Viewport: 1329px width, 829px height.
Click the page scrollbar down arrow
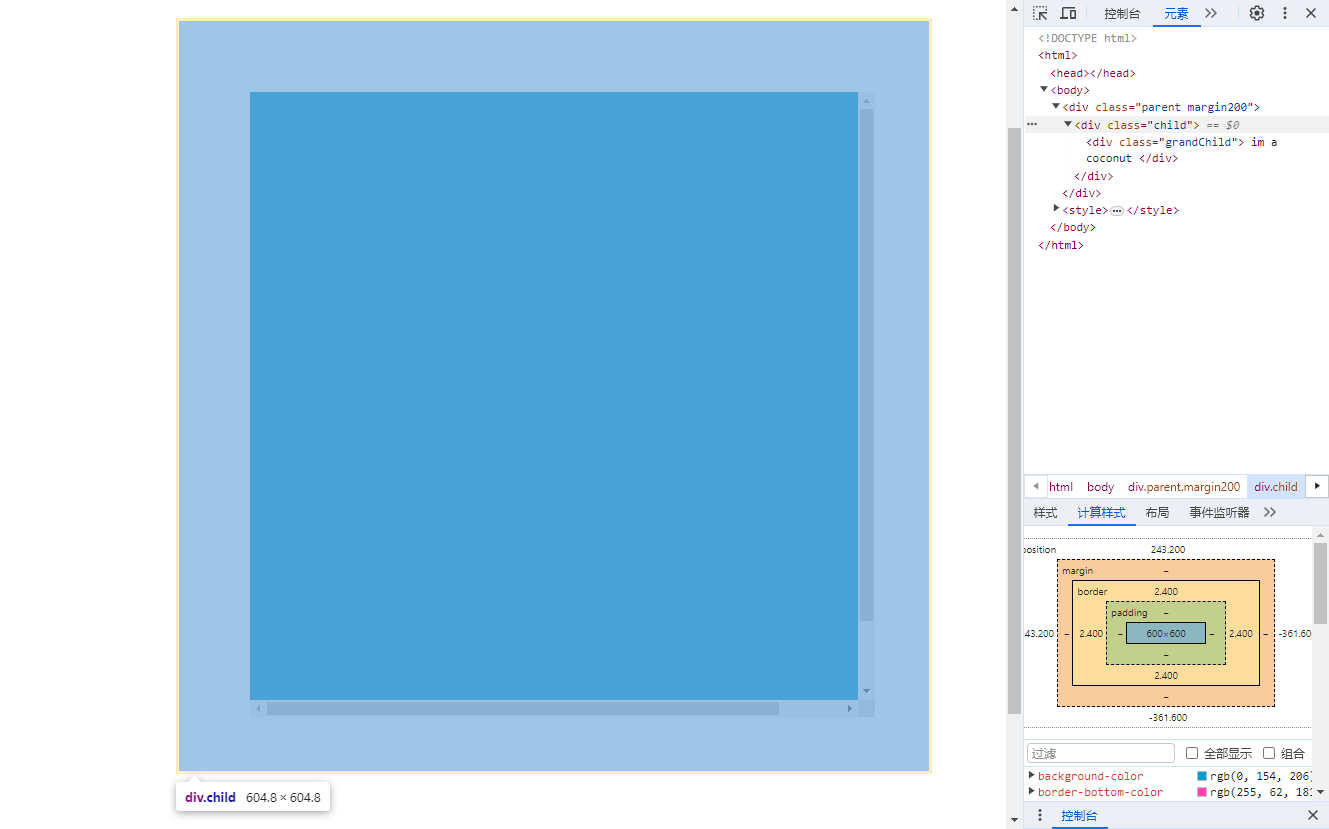pyautogui.click(x=1014, y=820)
